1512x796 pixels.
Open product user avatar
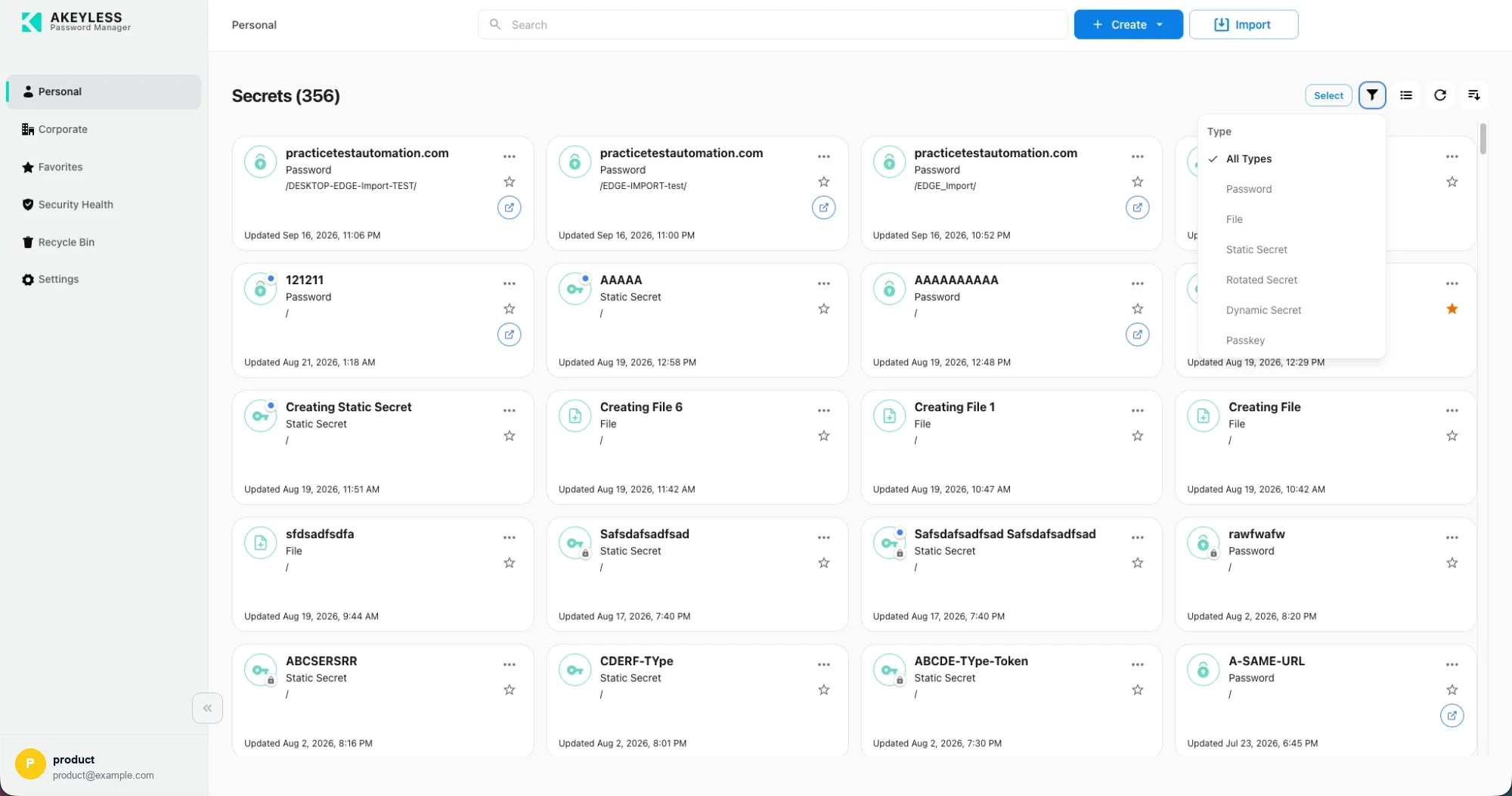30,763
